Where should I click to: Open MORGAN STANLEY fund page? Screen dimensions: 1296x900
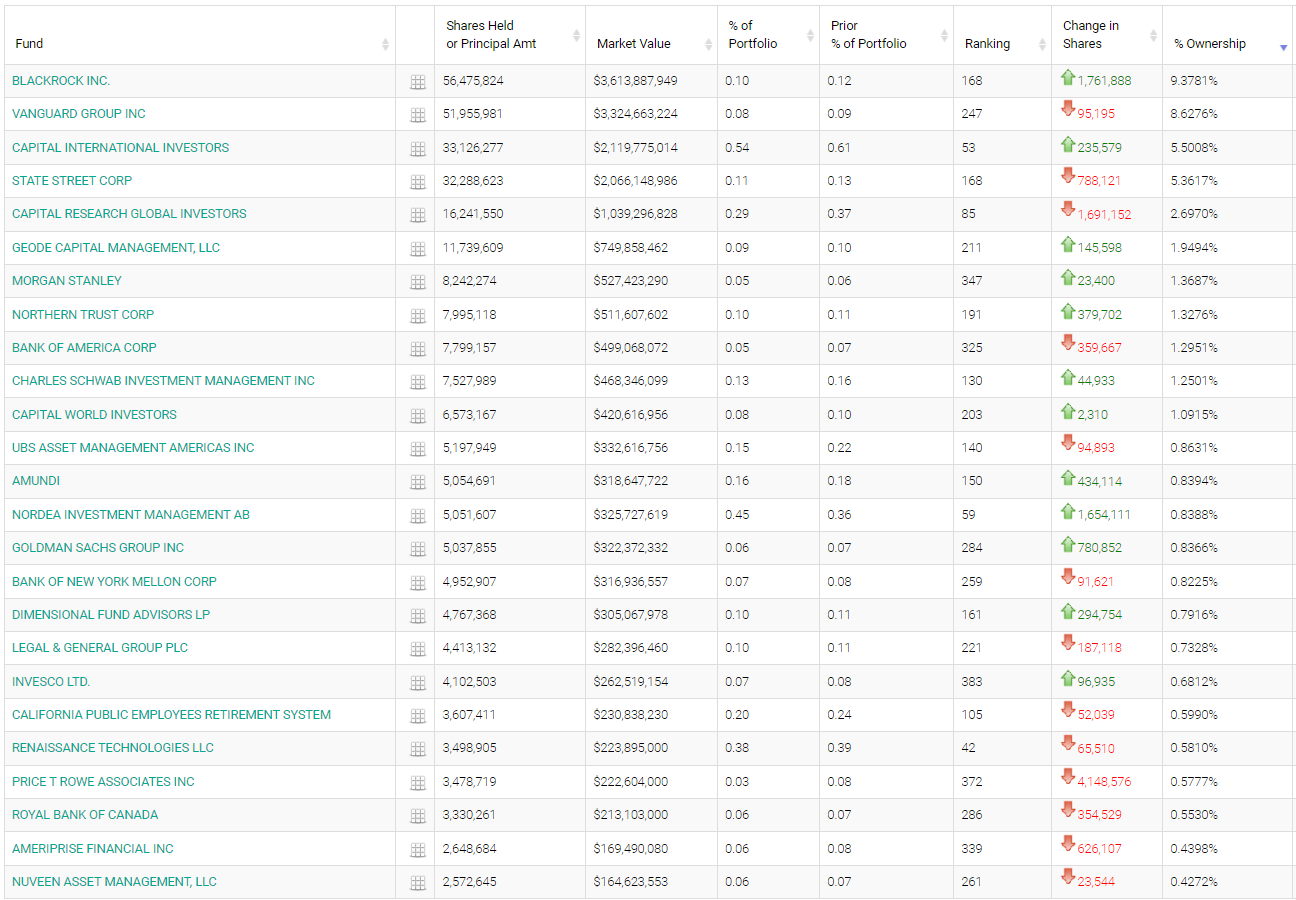(x=67, y=280)
